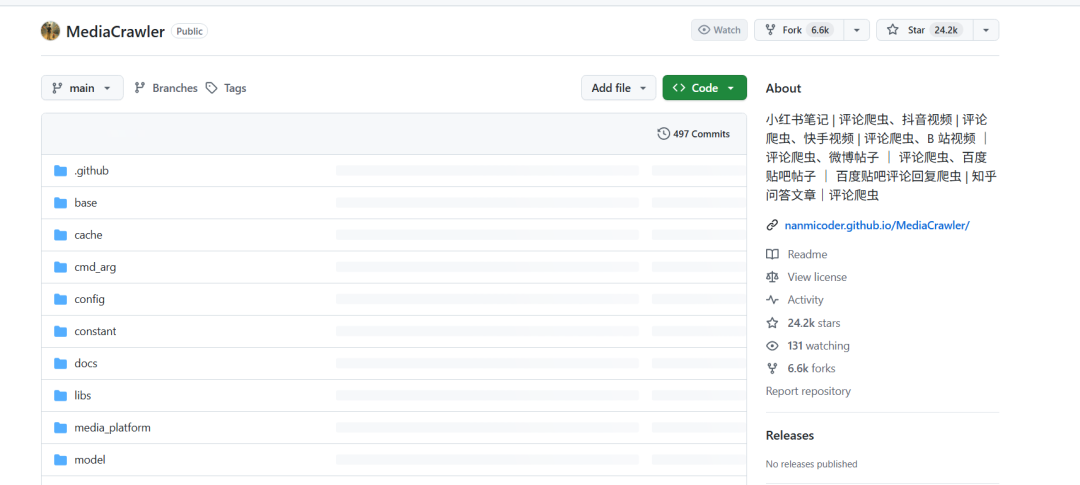Click Report repository link
This screenshot has width=1080, height=485.
(x=808, y=391)
